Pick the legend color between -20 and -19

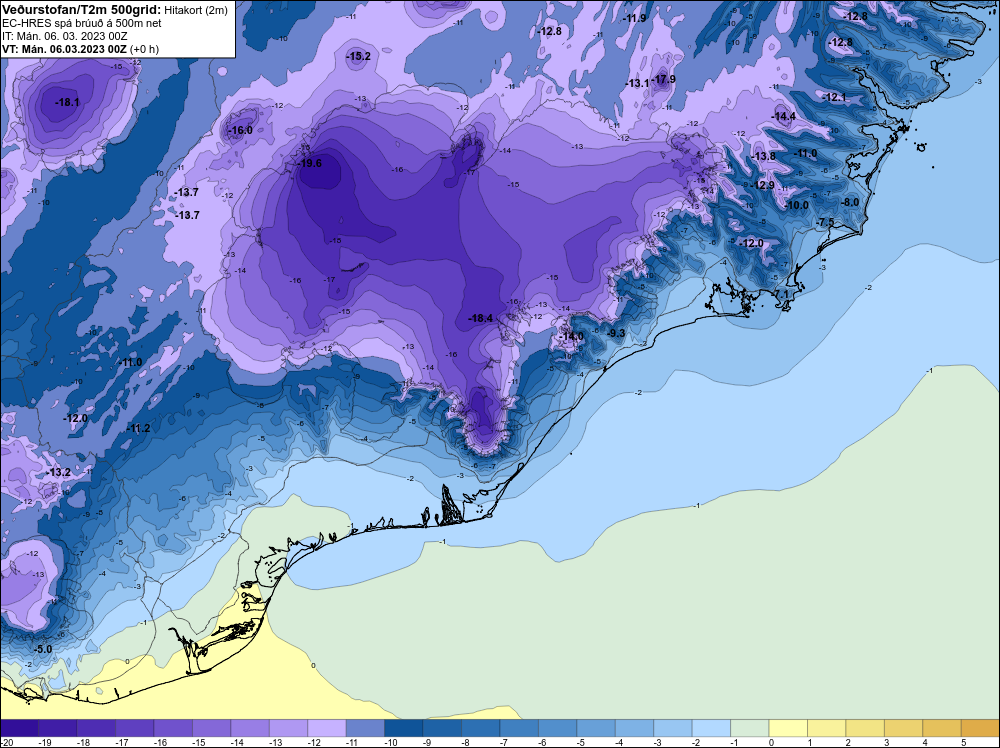click(x=19, y=728)
